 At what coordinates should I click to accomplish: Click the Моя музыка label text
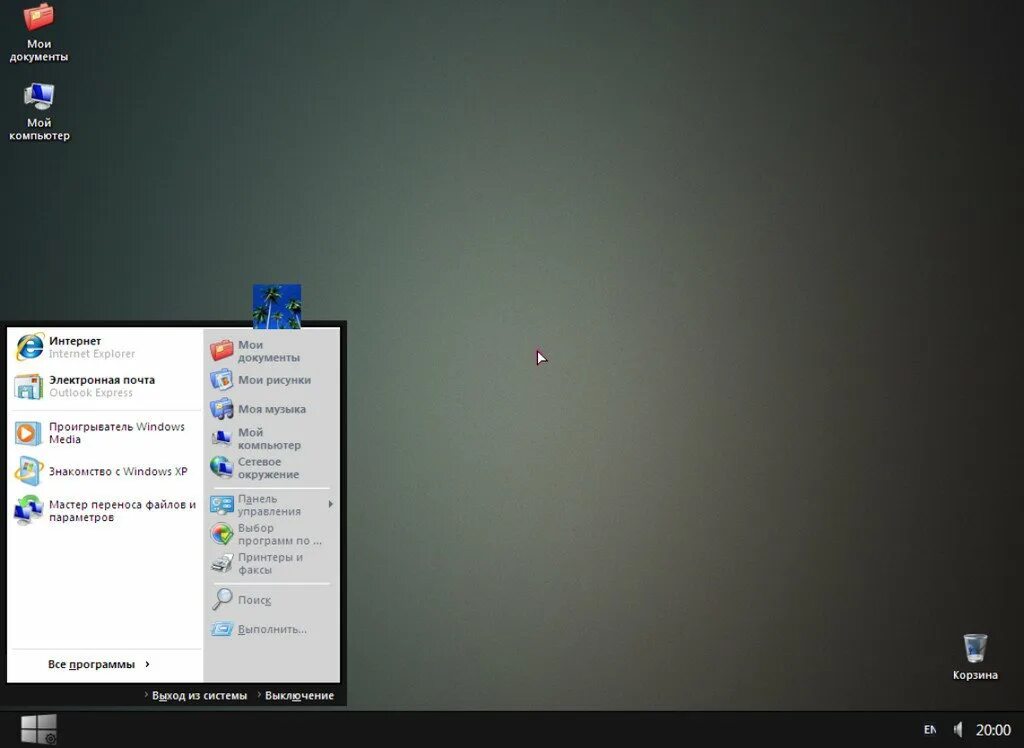272,410
